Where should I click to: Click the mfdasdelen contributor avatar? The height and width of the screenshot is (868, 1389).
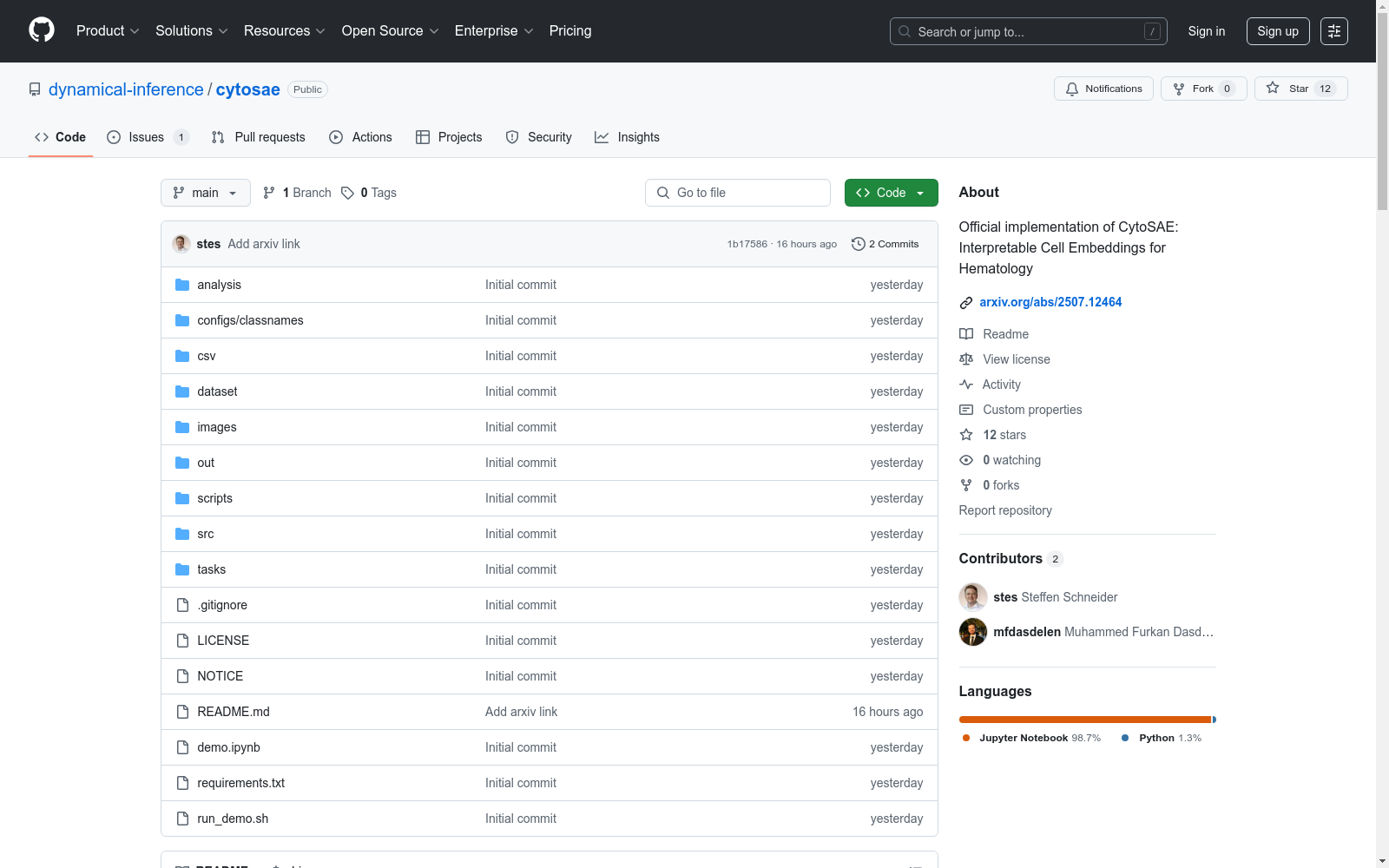(973, 632)
